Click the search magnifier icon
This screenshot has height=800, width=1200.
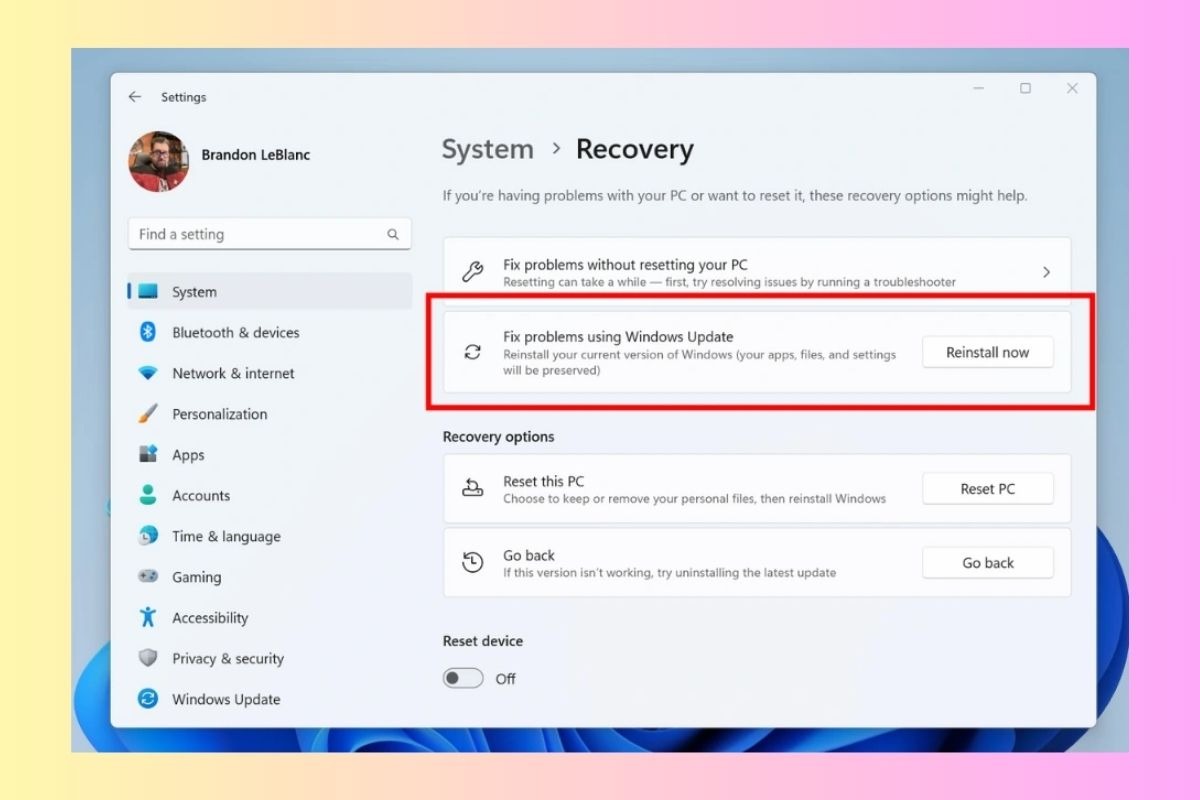point(393,234)
